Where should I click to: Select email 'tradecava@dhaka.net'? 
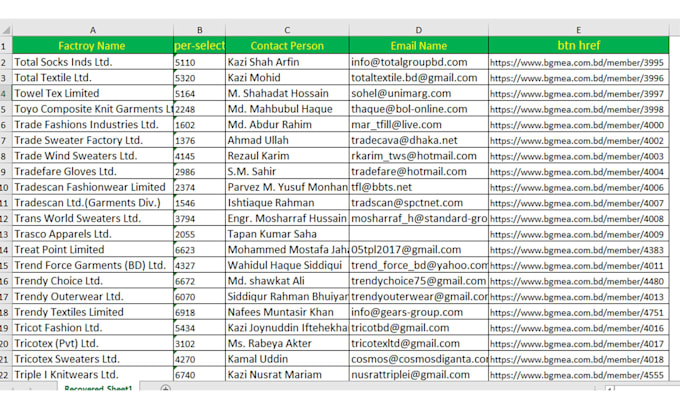pos(418,140)
